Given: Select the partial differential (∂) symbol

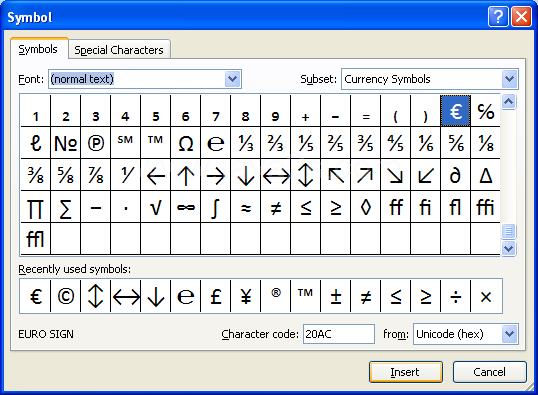Looking at the screenshot, I should 455,175.
